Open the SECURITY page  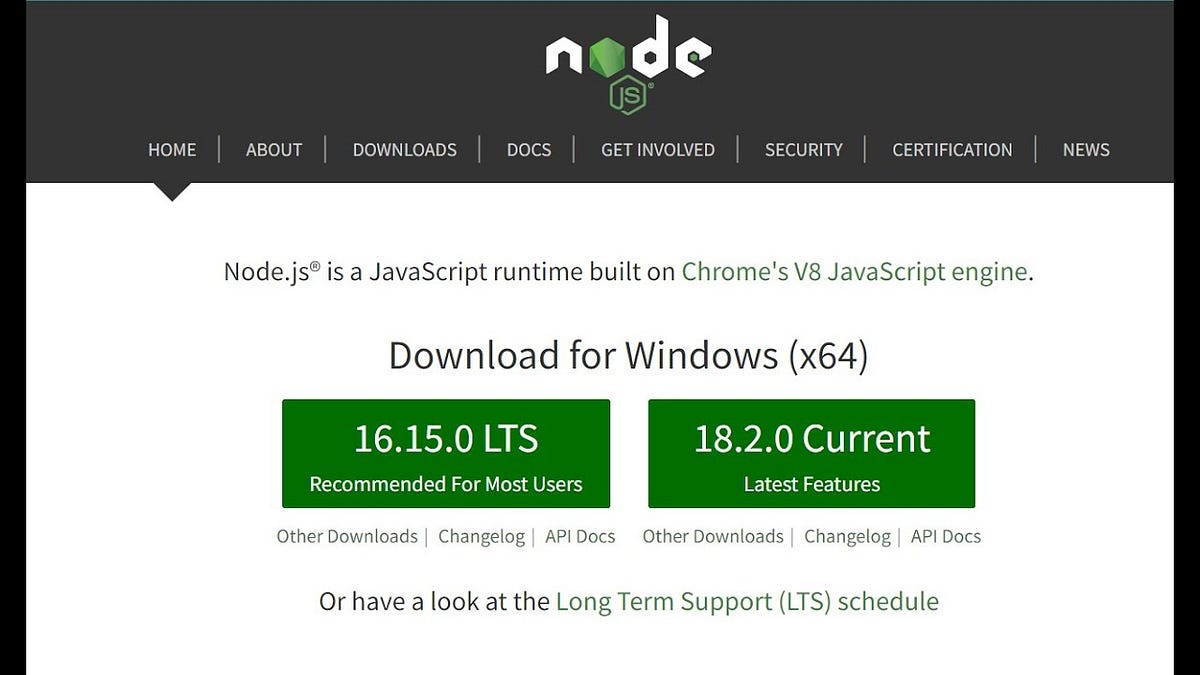(803, 149)
